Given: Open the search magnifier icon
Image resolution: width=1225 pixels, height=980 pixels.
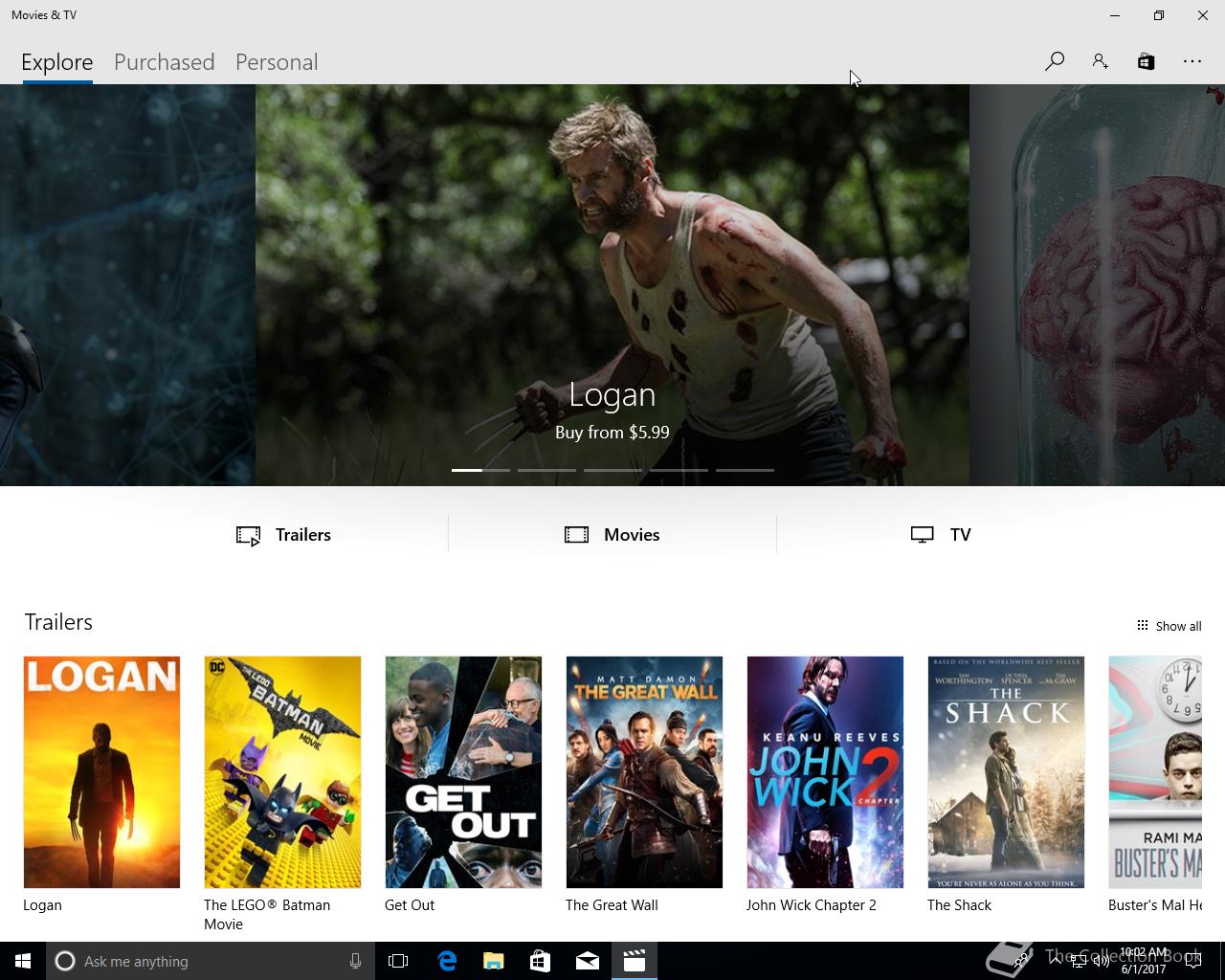Looking at the screenshot, I should [1055, 61].
